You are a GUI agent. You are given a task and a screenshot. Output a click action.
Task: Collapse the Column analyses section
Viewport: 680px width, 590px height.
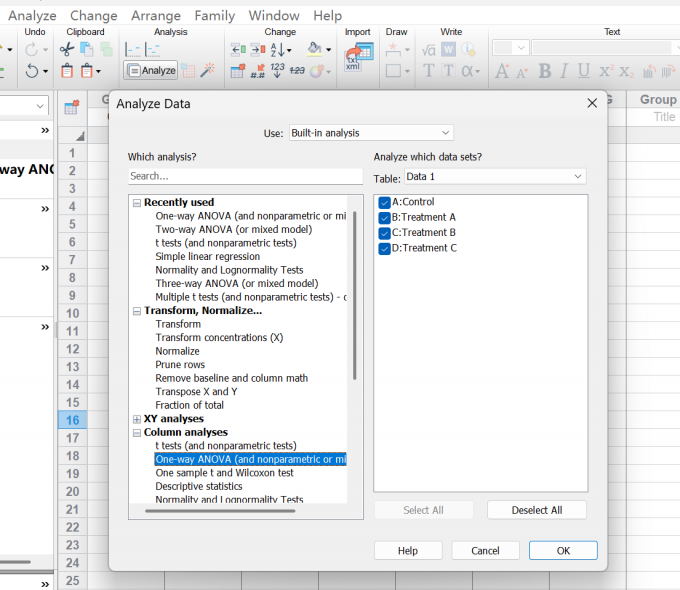(x=137, y=433)
